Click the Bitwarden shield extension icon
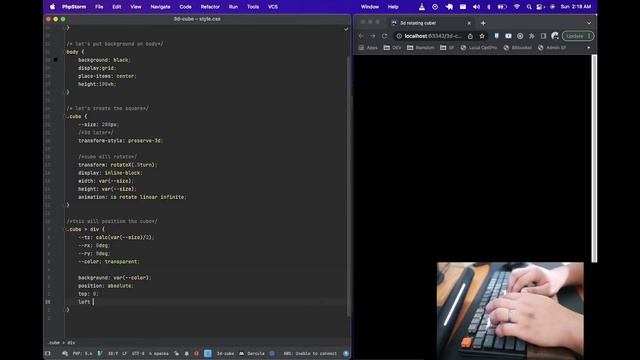 click(x=496, y=36)
